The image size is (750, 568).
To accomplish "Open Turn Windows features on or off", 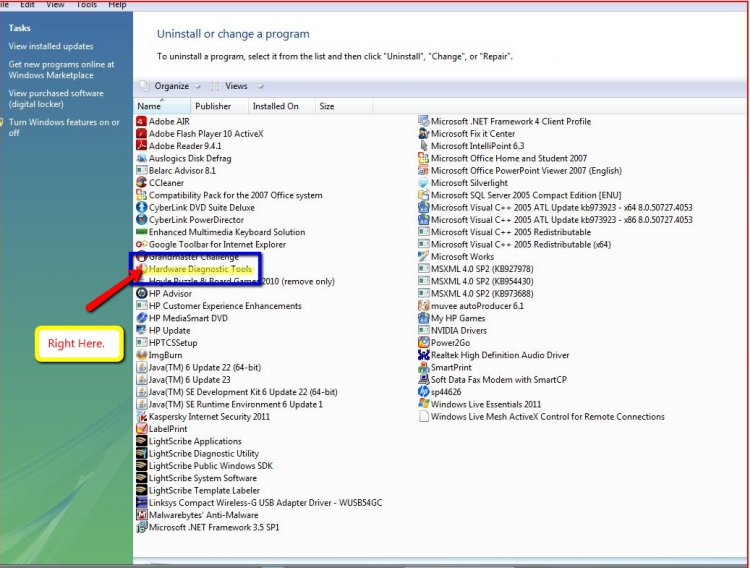I will [64, 127].
